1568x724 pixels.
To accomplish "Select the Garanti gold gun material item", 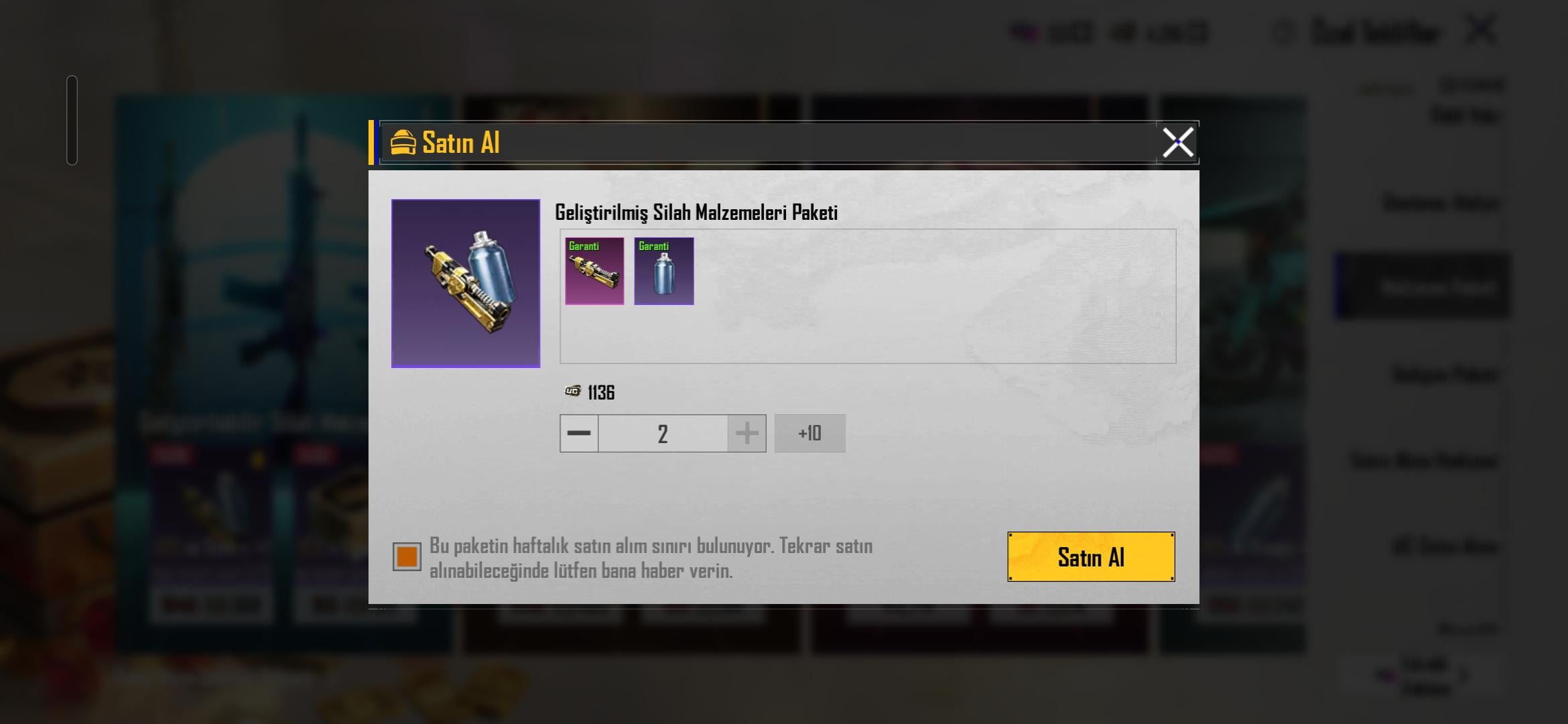I will (594, 271).
